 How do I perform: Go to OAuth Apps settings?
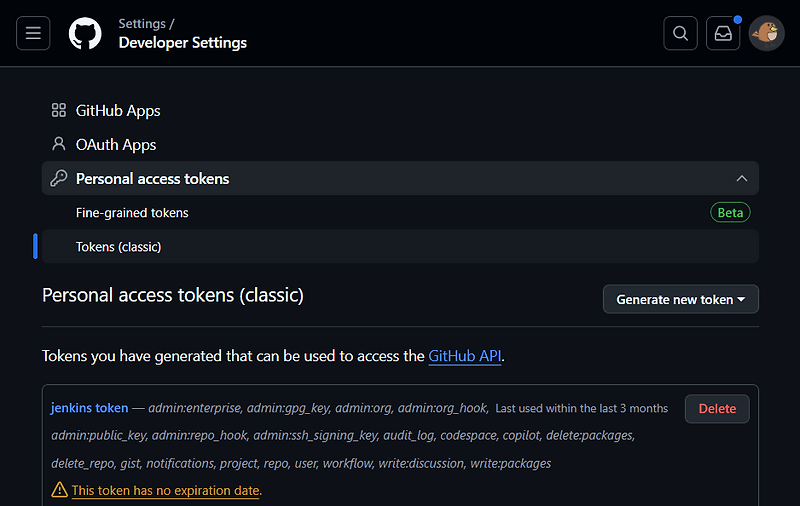(116, 145)
